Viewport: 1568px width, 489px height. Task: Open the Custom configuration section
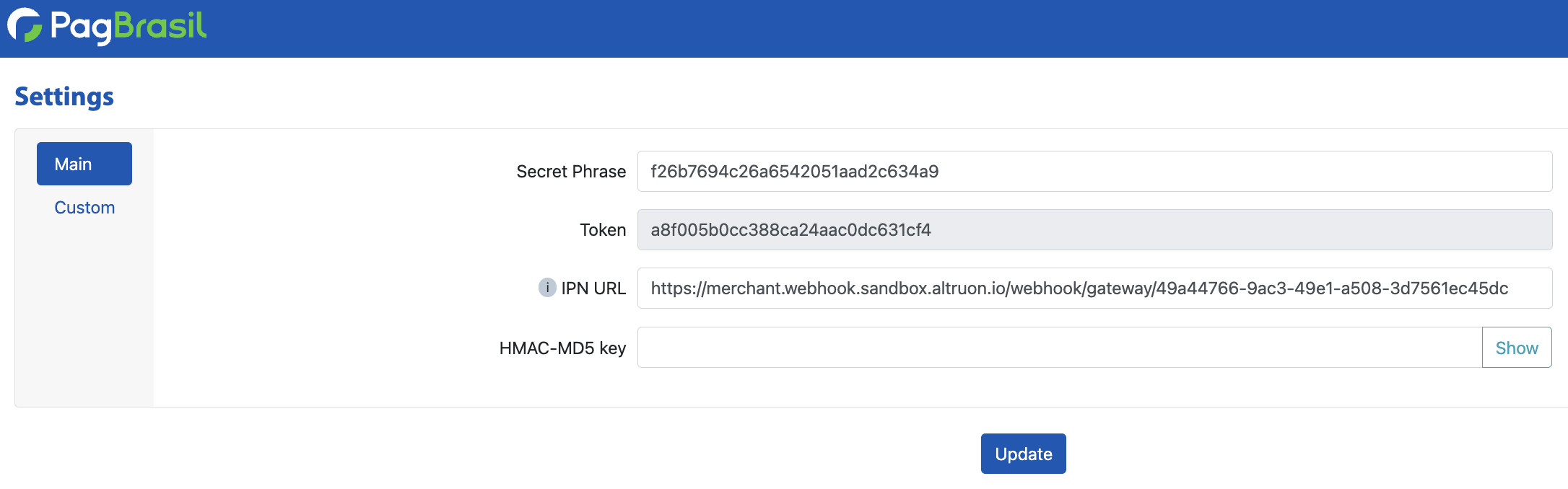pyautogui.click(x=84, y=207)
